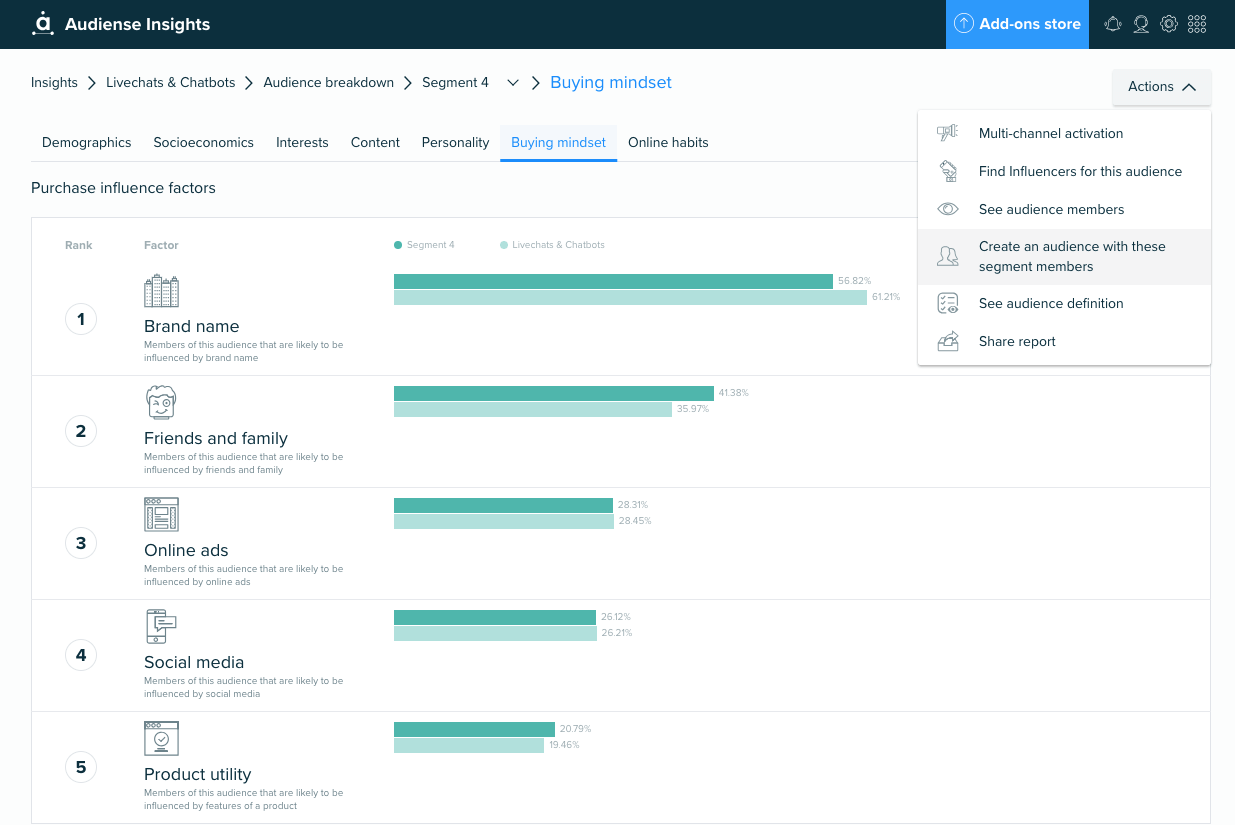The image size is (1235, 825).
Task: Click the Friends and family 35.97% bar
Action: tap(533, 409)
